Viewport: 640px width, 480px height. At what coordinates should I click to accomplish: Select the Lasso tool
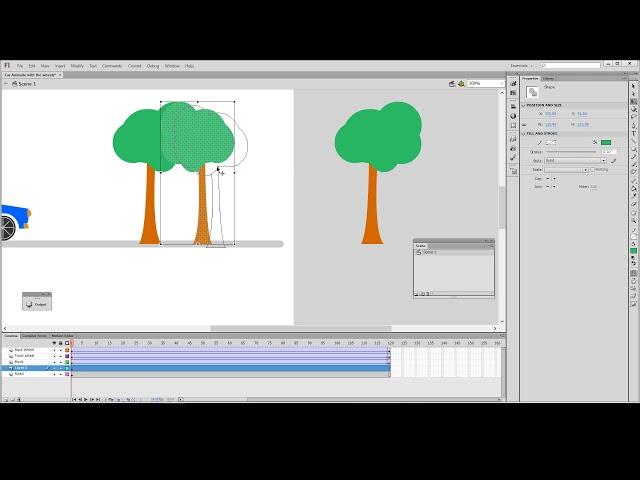tap(633, 116)
